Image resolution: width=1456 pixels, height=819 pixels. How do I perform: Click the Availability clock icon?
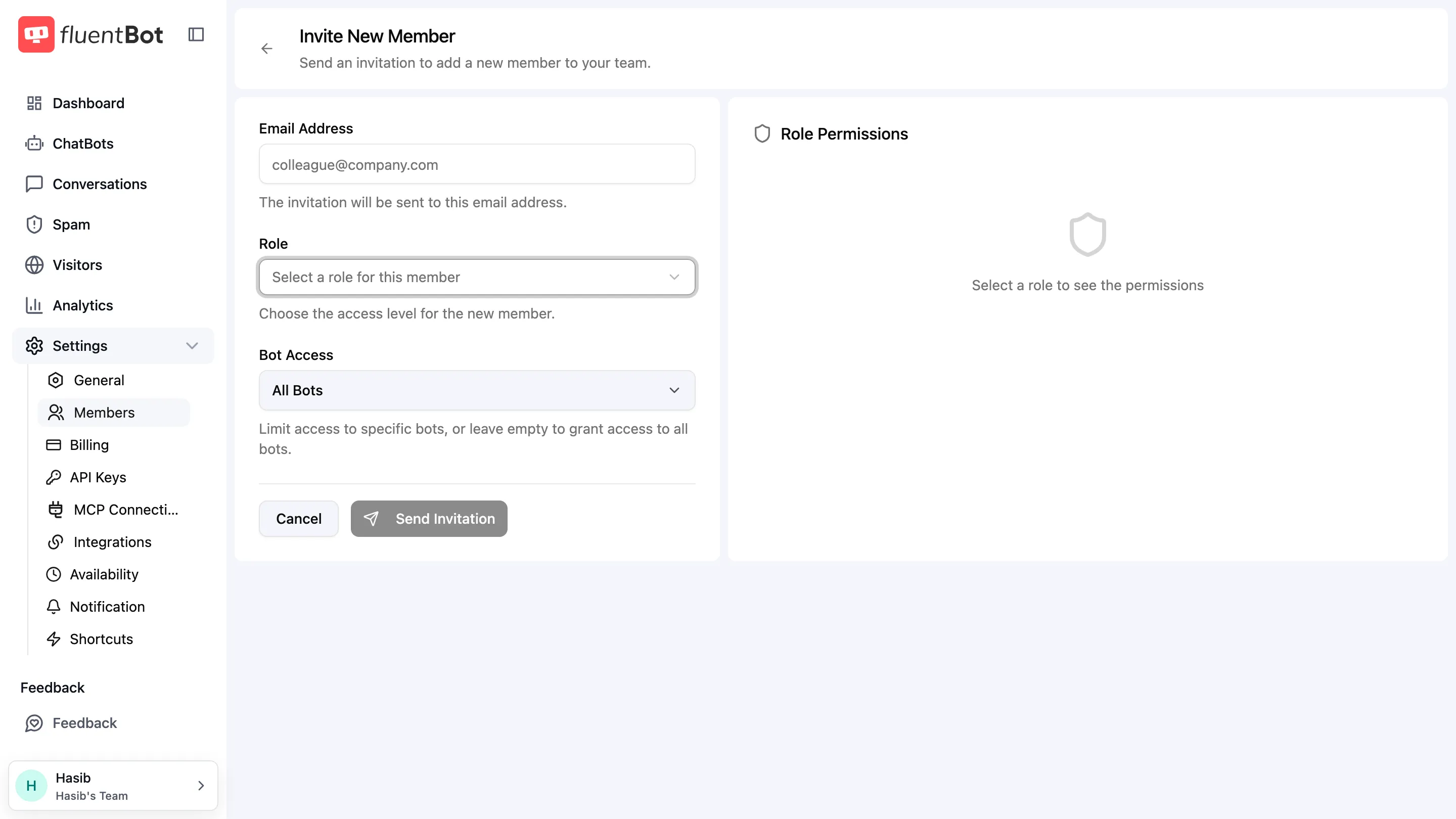[54, 574]
